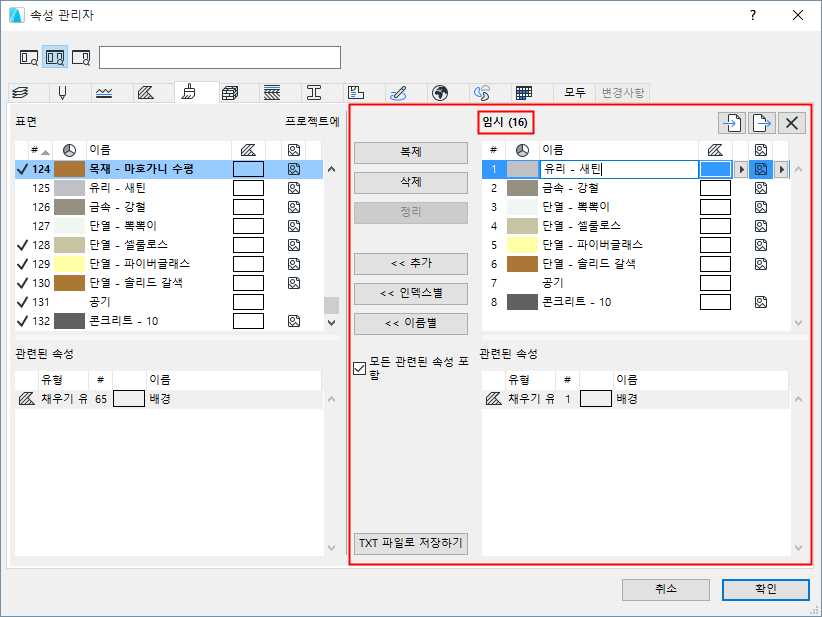Click the search input field
This screenshot has height=617, width=822.
(x=220, y=57)
